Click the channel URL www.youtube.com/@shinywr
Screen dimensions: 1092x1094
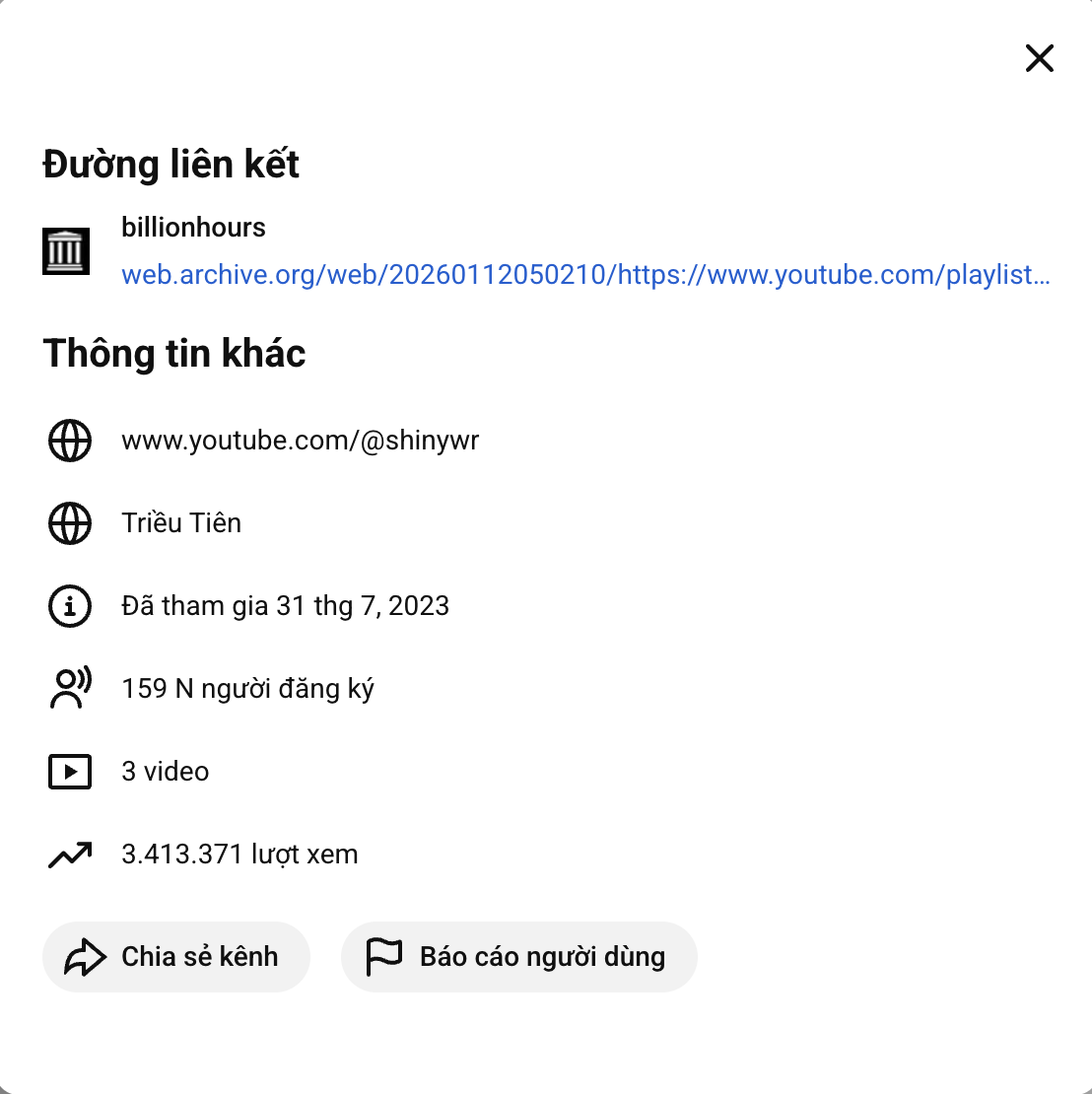(x=300, y=441)
